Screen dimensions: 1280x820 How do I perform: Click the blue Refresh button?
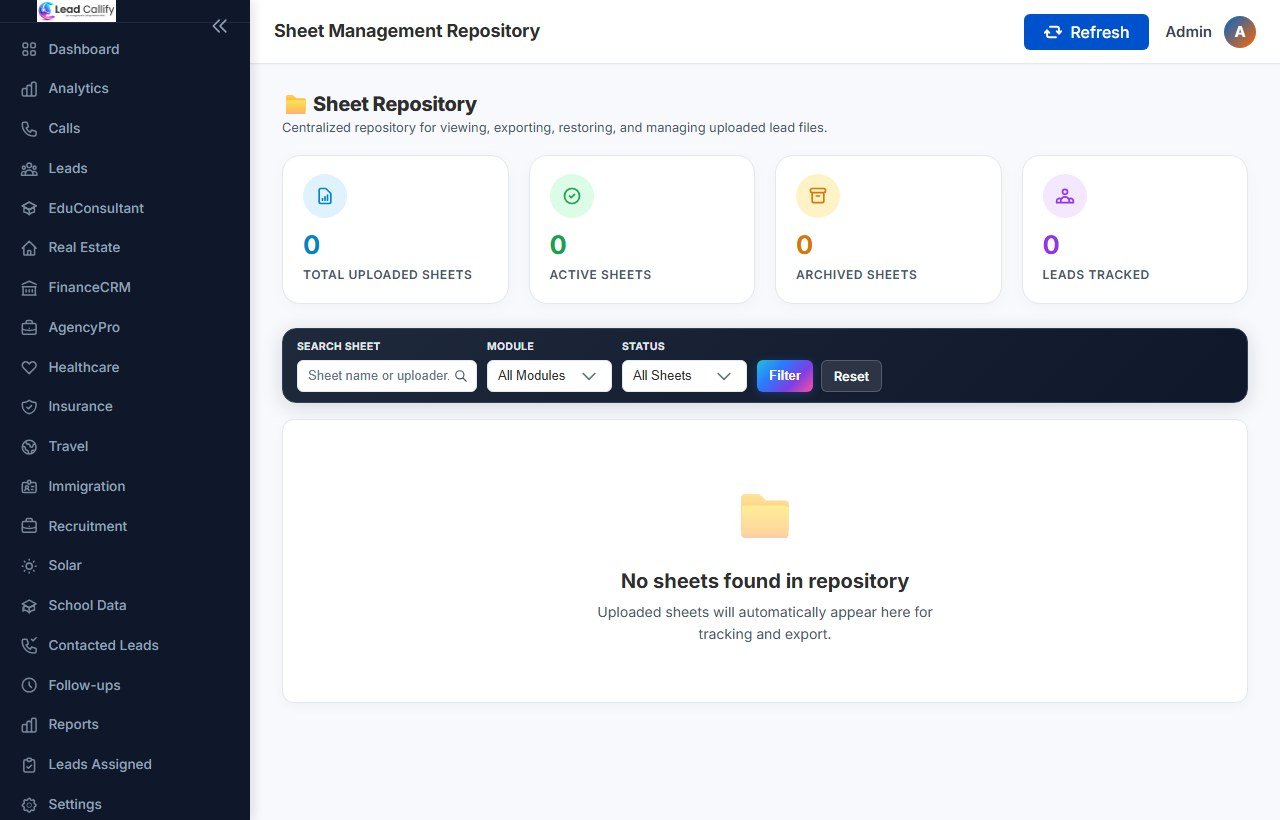pos(1086,32)
